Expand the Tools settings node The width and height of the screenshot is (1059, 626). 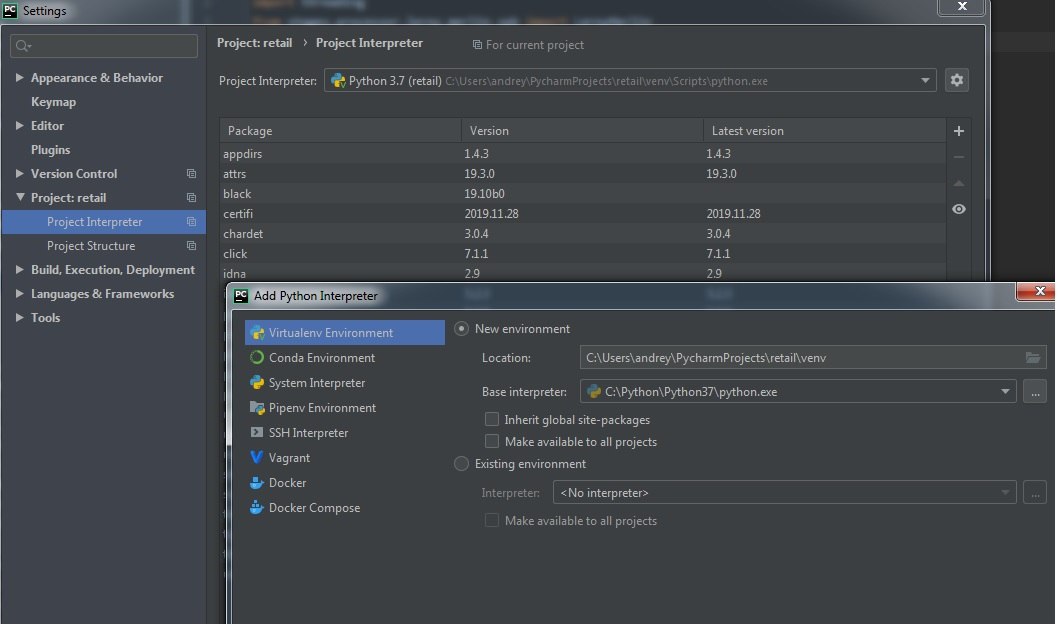[20, 317]
